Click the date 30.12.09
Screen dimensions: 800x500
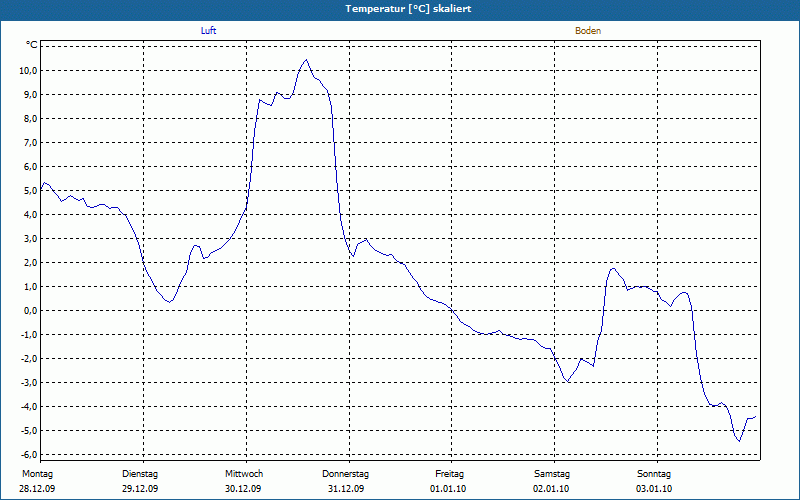(x=243, y=489)
